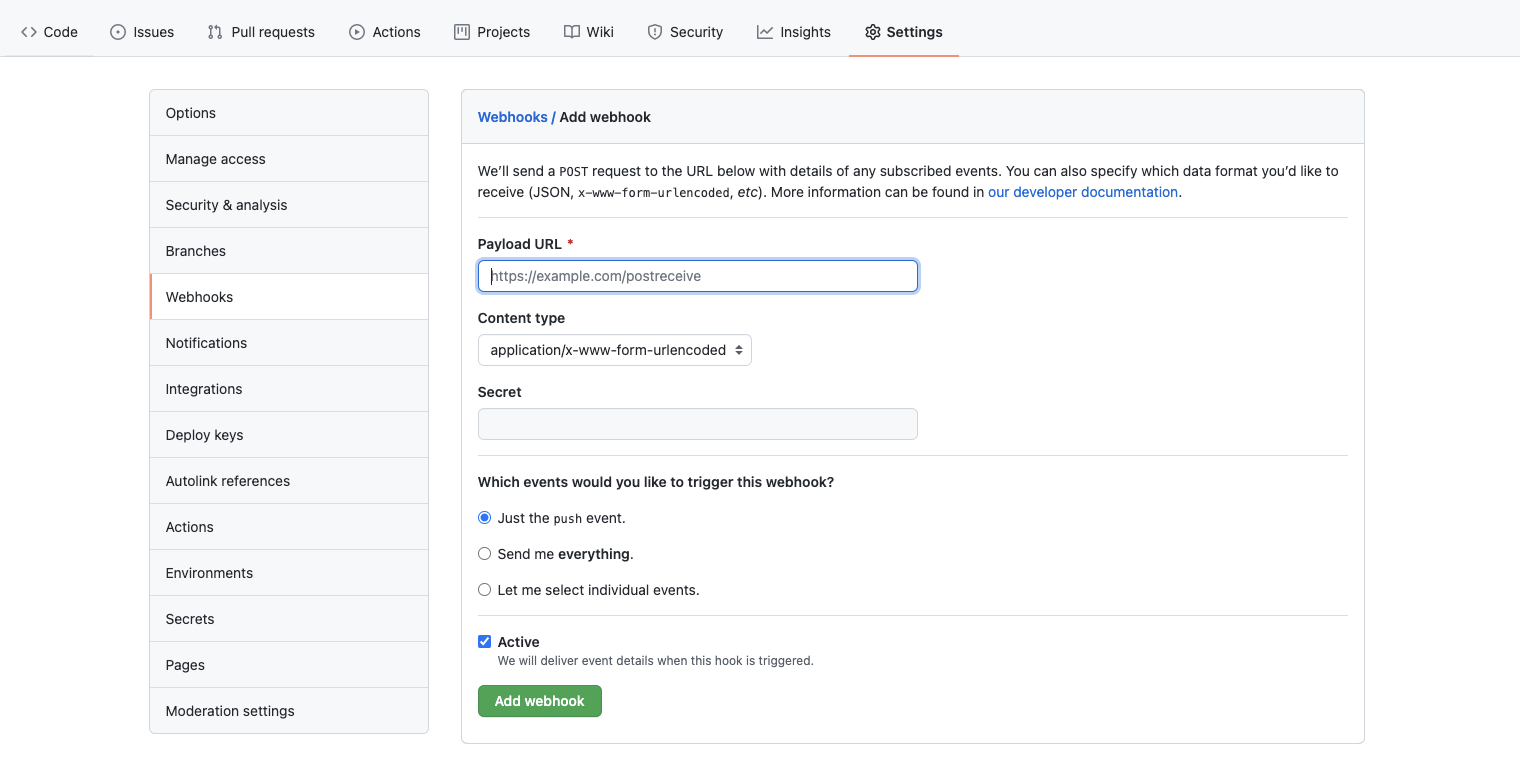Open Branches settings page

pyautogui.click(x=289, y=251)
